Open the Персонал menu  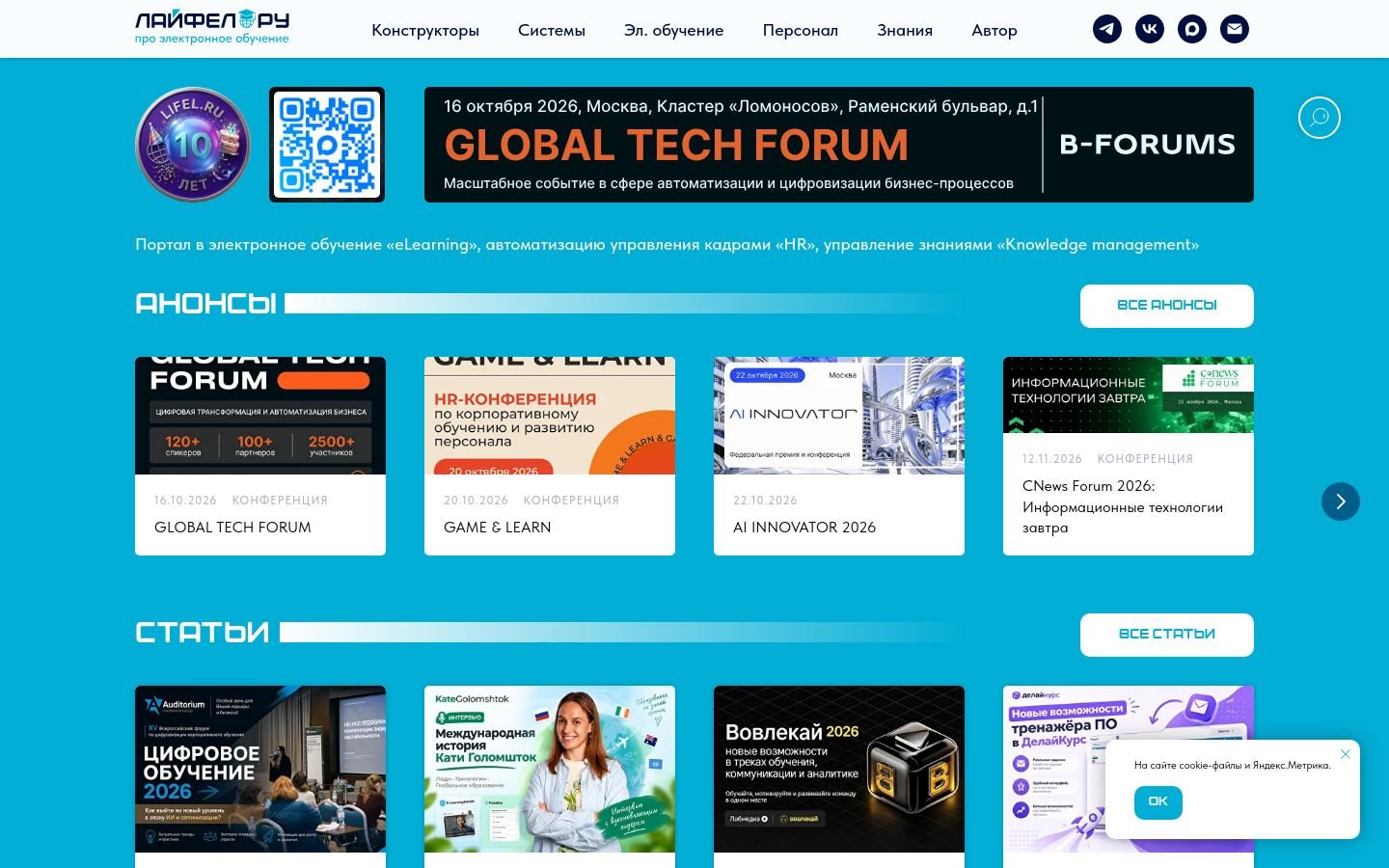[801, 30]
